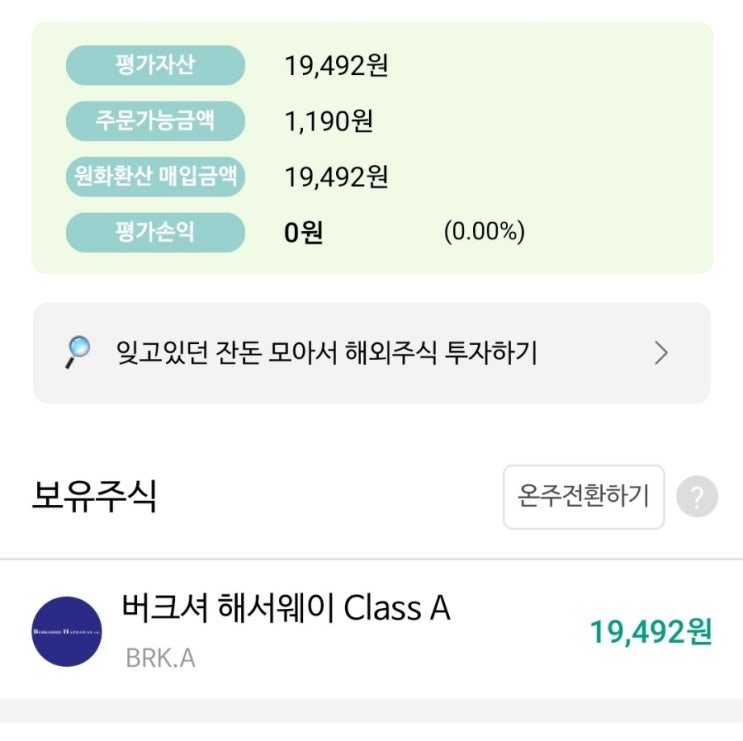Viewport: 743px width, 741px height.
Task: Tap the 잊고있던 잔돈 모아서 해외주식 투자하기 link
Action: click(x=326, y=353)
